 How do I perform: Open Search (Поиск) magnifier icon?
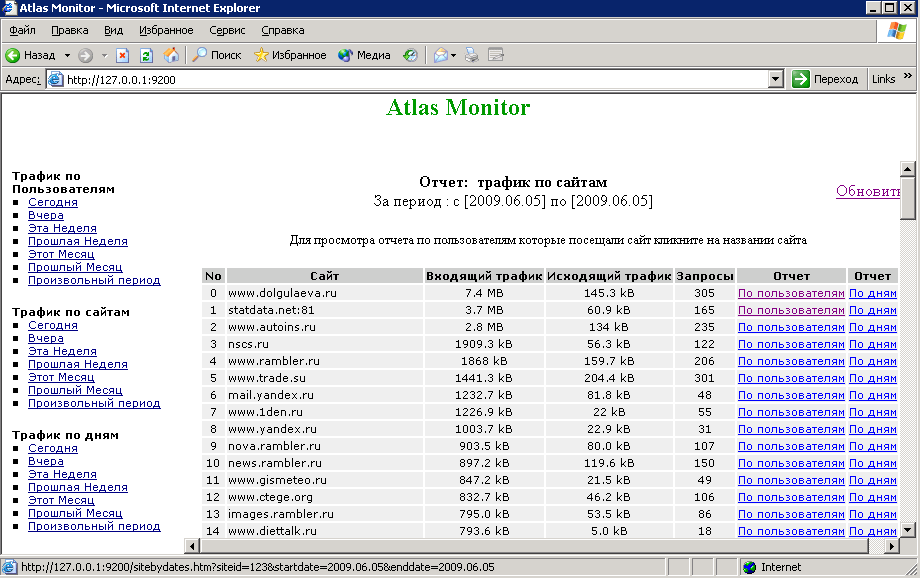[199, 55]
